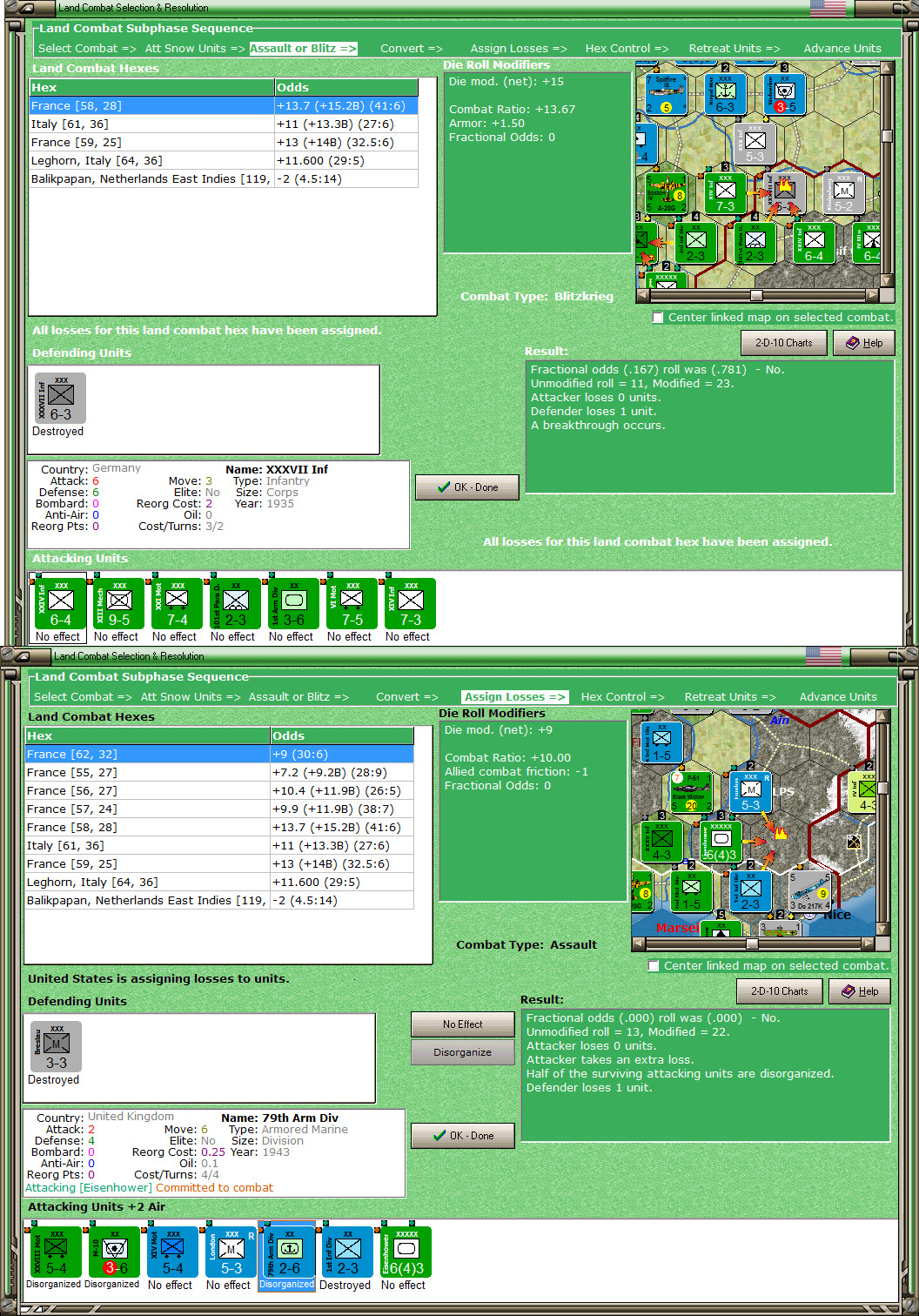919x1316 pixels.
Task: Select the destroyed XXXVII Inf 6-3 defender
Action: click(61, 399)
